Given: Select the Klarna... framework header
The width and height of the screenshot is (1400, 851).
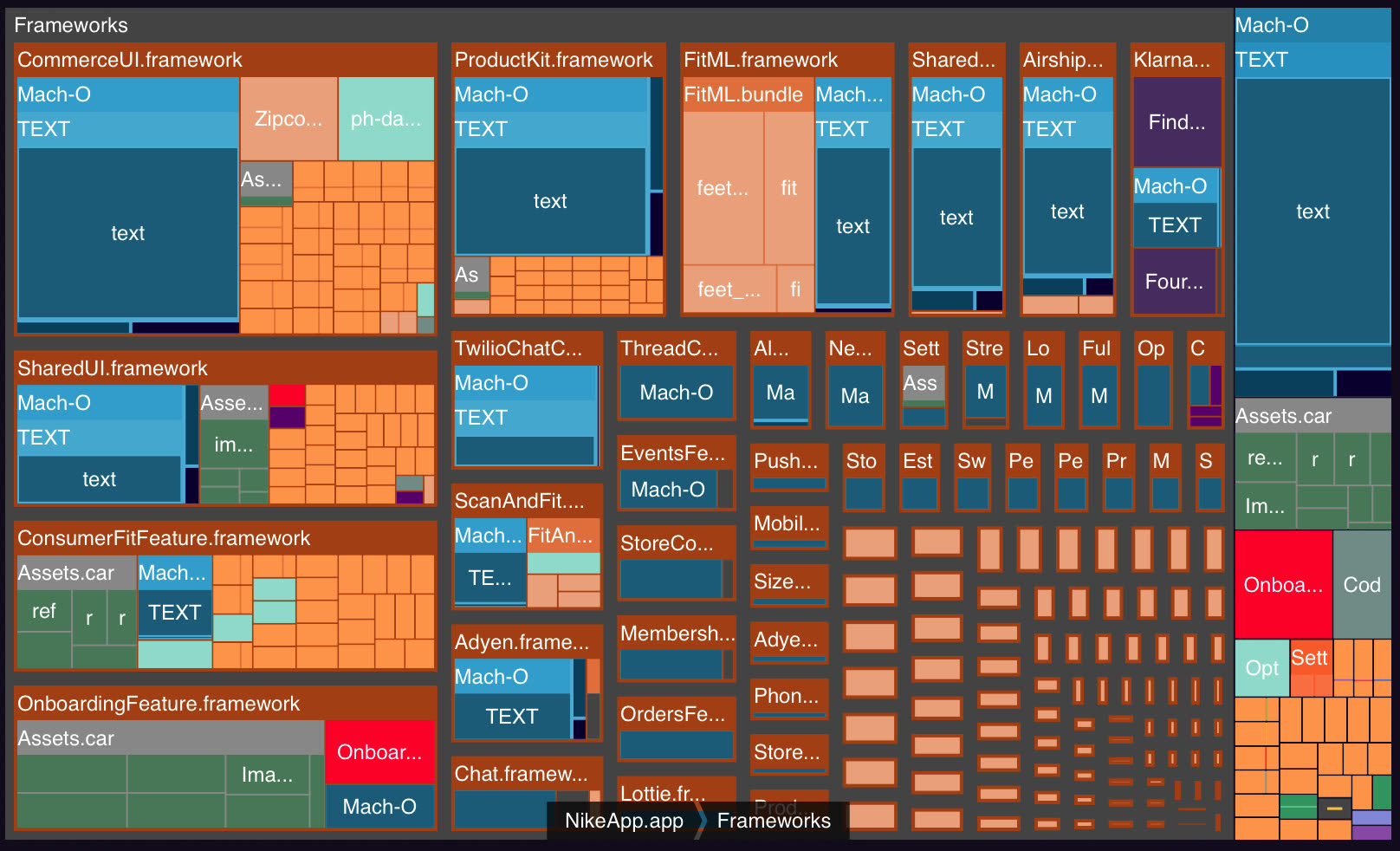Looking at the screenshot, I should [1177, 60].
